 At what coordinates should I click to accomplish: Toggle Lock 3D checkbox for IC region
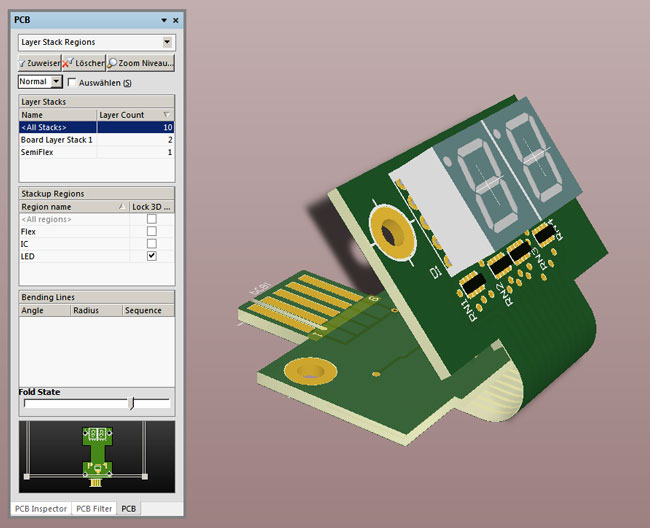pos(152,244)
